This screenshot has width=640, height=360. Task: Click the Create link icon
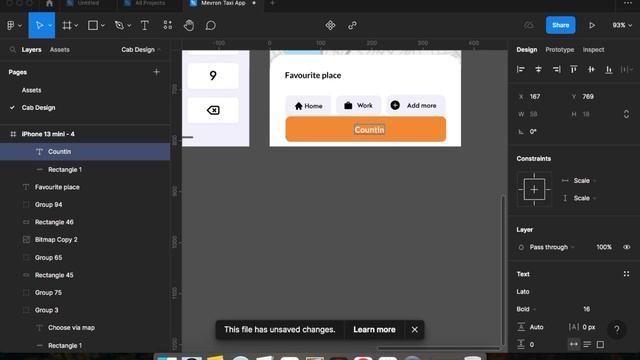pyautogui.click(x=352, y=25)
